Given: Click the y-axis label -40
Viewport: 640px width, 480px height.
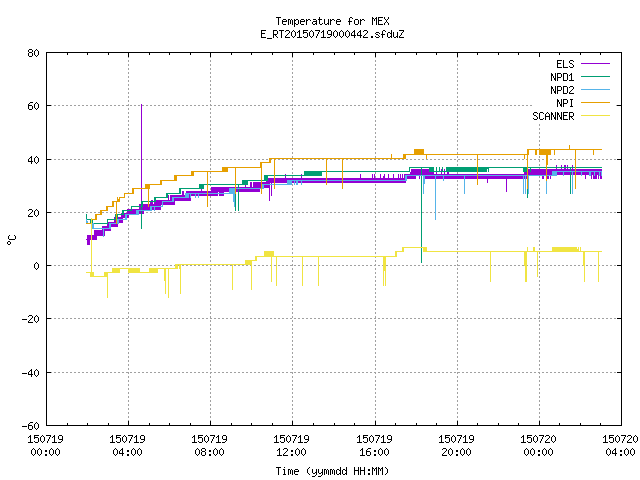Looking at the screenshot, I should tap(31, 373).
